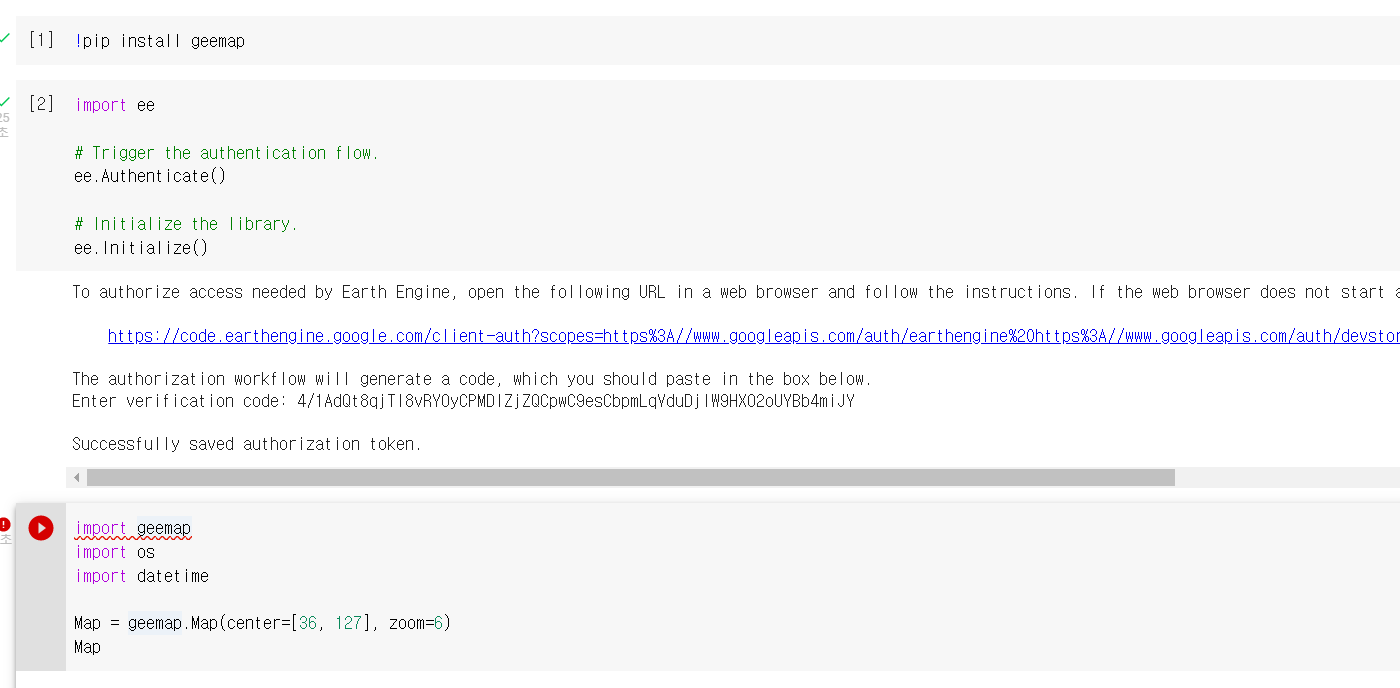Select the execution counter [1]

pos(40,39)
